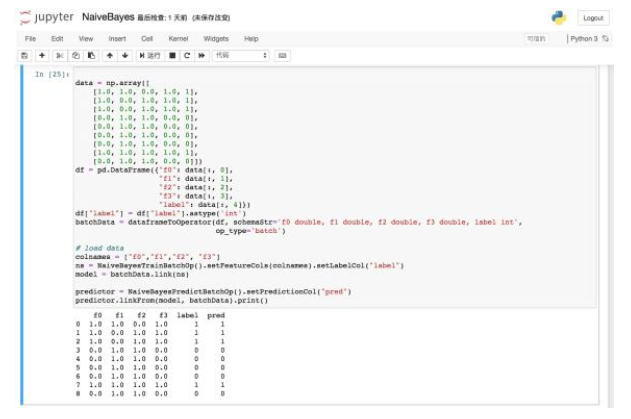Cut selected cell with scissors icon
The width and height of the screenshot is (631, 419).
coord(60,56)
